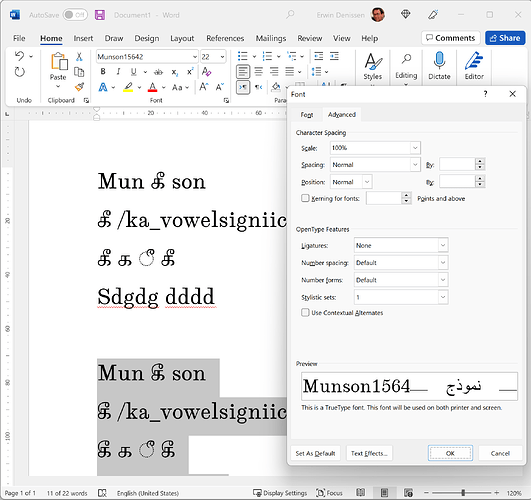Screen dimensions: 531x500
Task: Open the Editor pen icon
Action: 474,61
